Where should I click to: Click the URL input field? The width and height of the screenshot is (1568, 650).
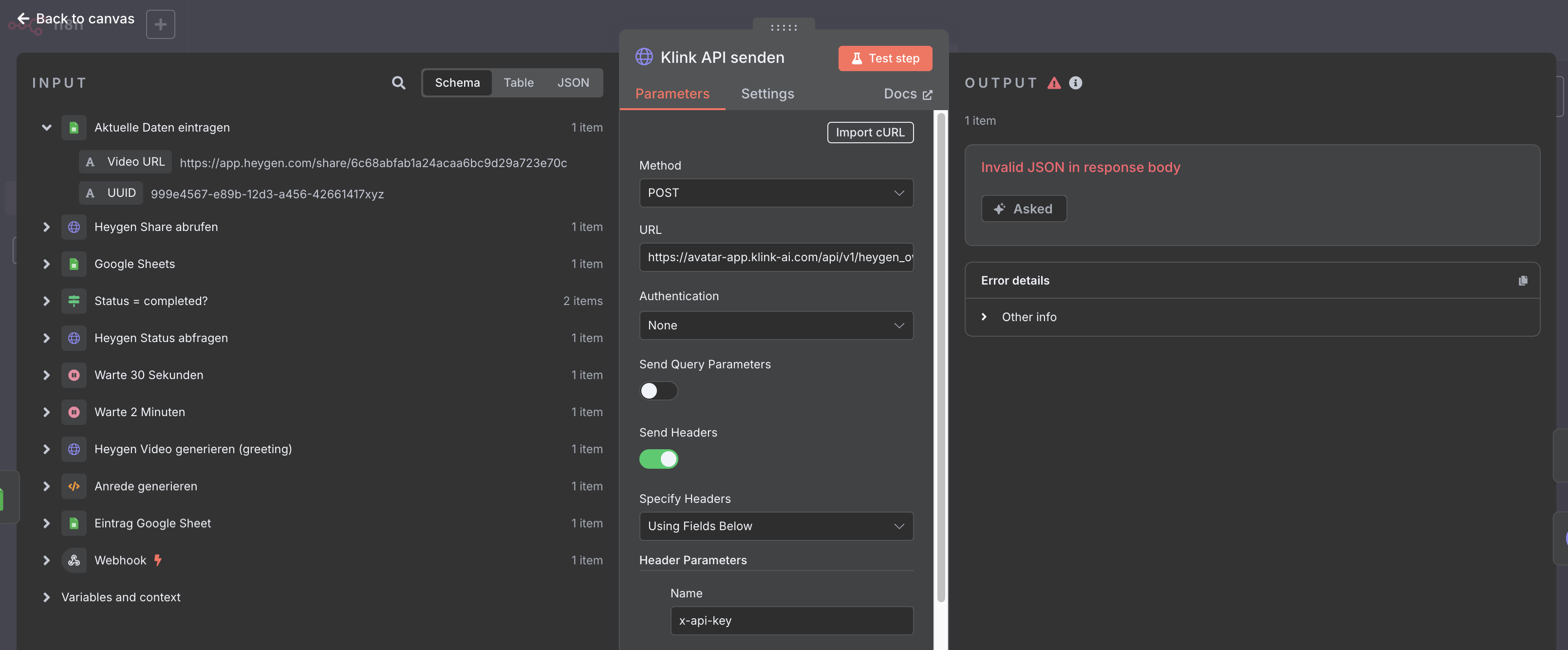(776, 257)
